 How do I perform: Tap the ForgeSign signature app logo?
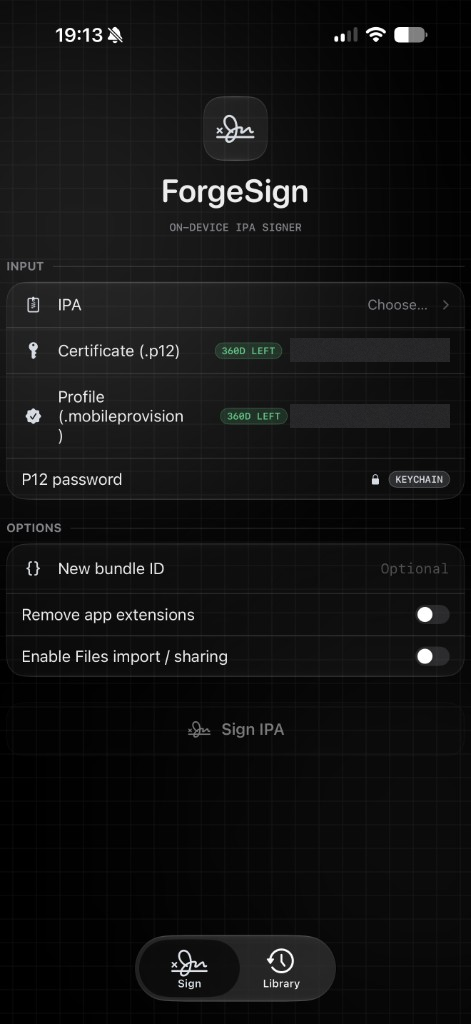pos(235,129)
